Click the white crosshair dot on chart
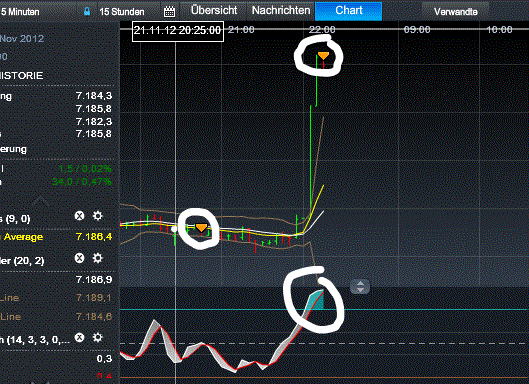Image resolution: width=529 pixels, height=384 pixels. (x=174, y=229)
